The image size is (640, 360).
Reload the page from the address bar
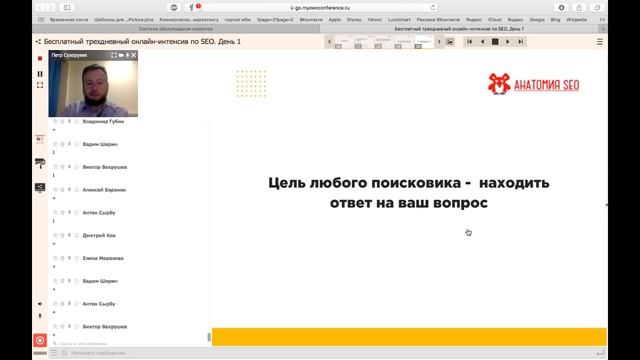coord(433,7)
